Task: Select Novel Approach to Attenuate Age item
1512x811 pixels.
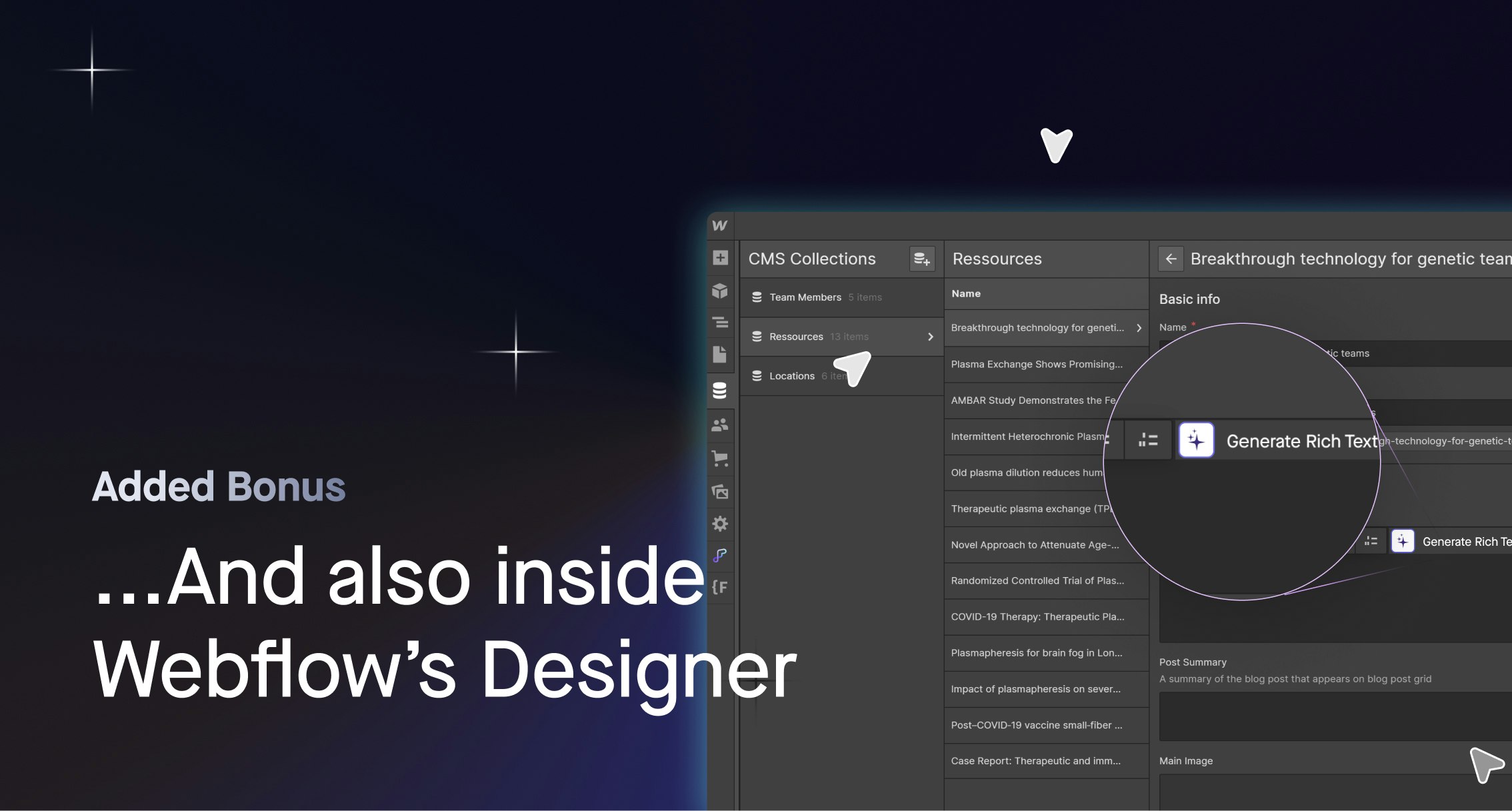Action: pos(1046,544)
